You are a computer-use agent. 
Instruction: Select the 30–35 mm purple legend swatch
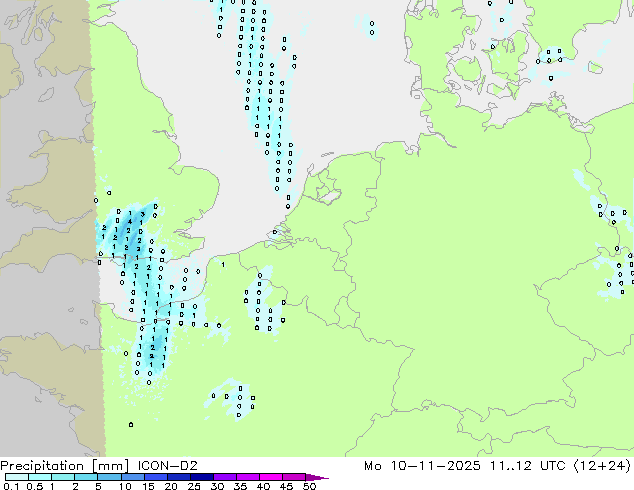[224, 477]
